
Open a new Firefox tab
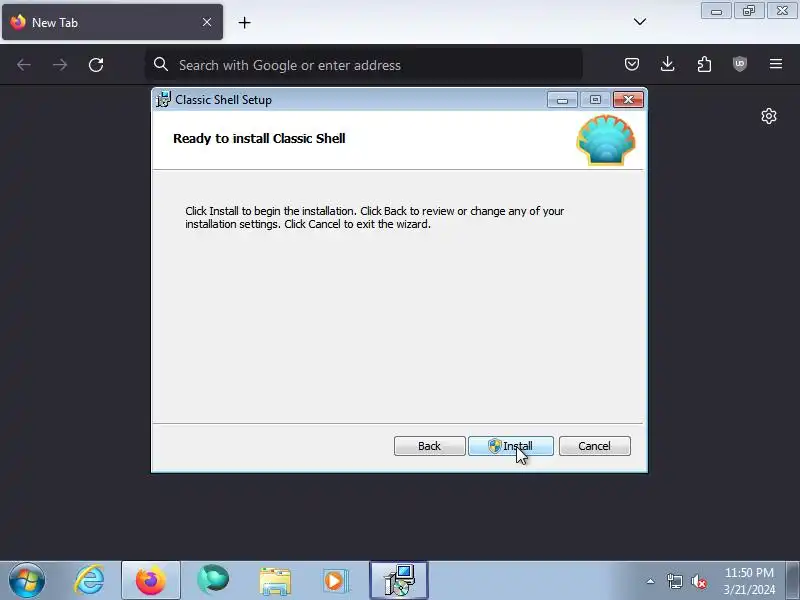244,22
